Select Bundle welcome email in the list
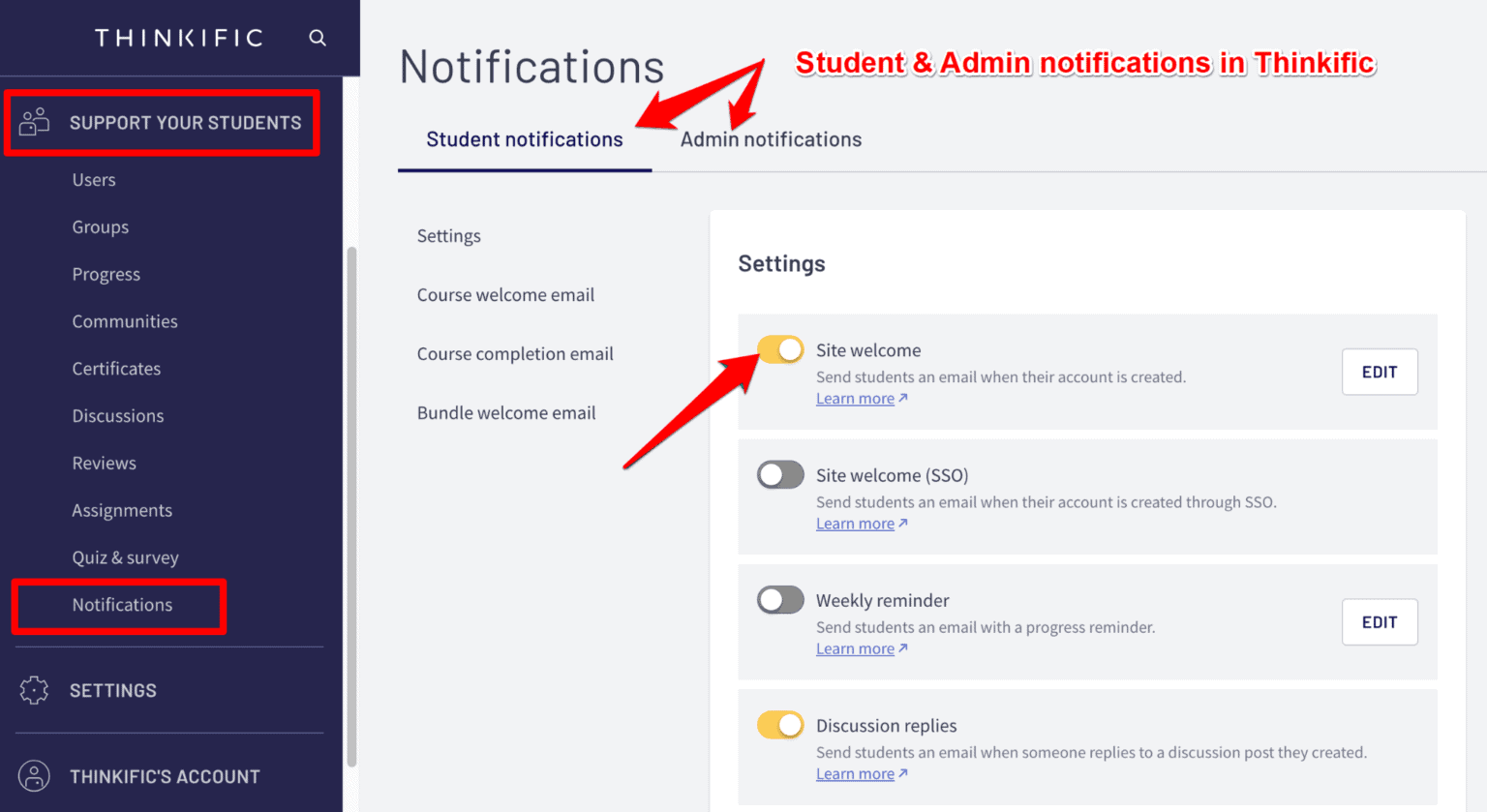 [505, 412]
